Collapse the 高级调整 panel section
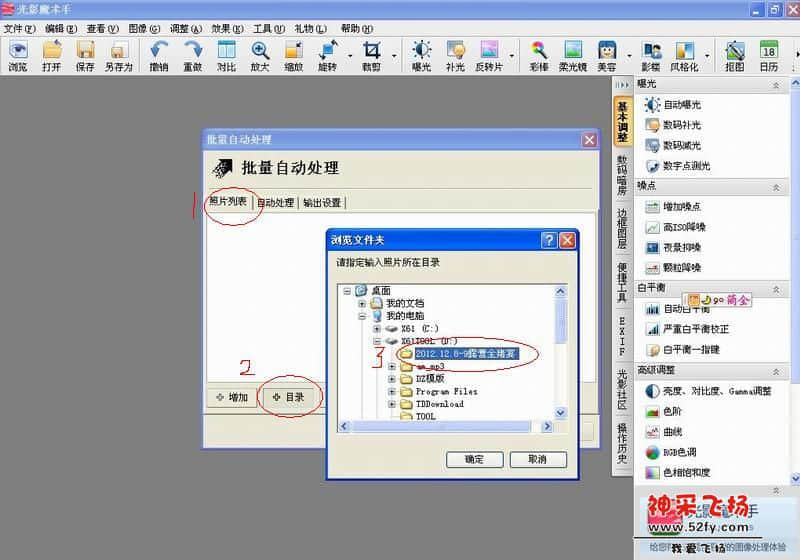Viewport: 800px width, 560px height. click(x=776, y=371)
